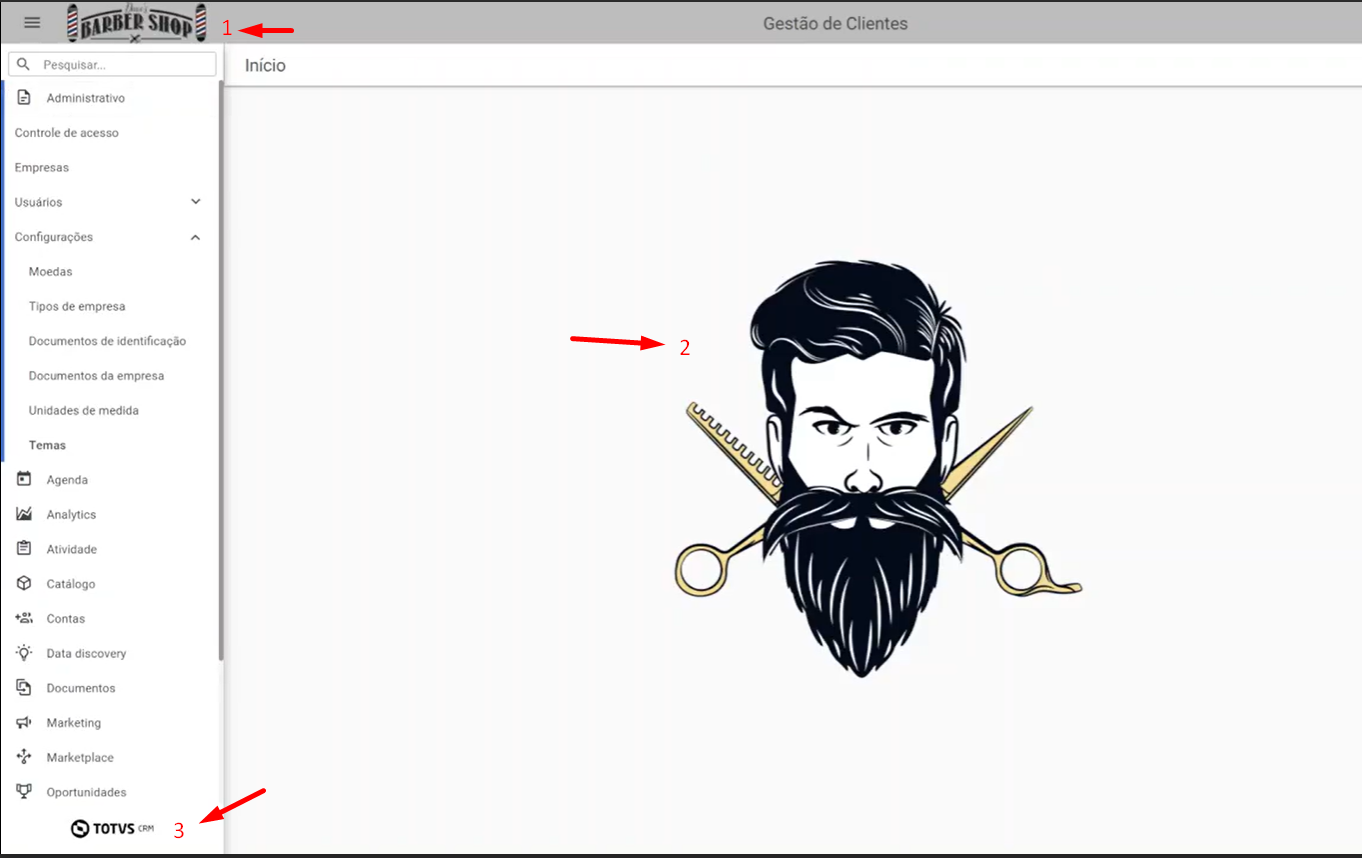This screenshot has width=1362, height=858.
Task: Select the Configurações menu label
Action: pyautogui.click(x=53, y=237)
